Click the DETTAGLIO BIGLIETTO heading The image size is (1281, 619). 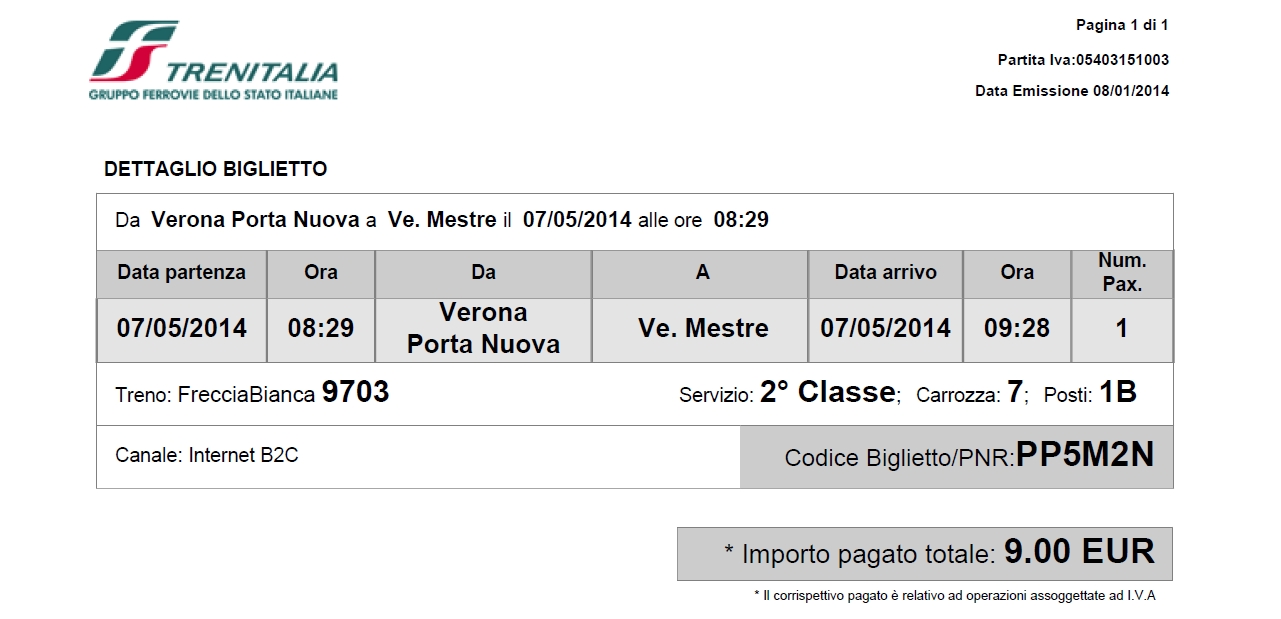click(215, 169)
